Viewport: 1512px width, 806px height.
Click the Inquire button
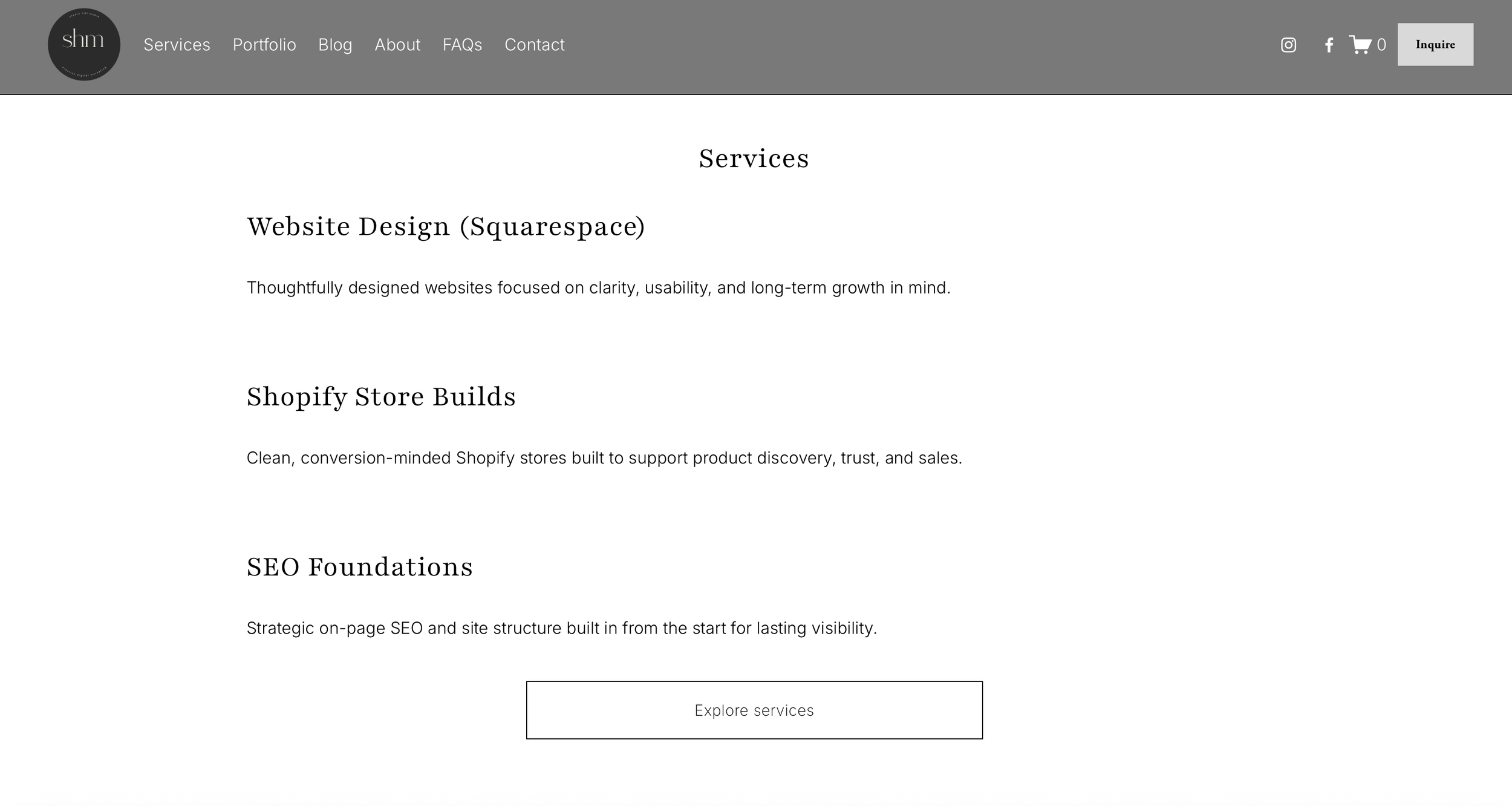pyautogui.click(x=1436, y=44)
